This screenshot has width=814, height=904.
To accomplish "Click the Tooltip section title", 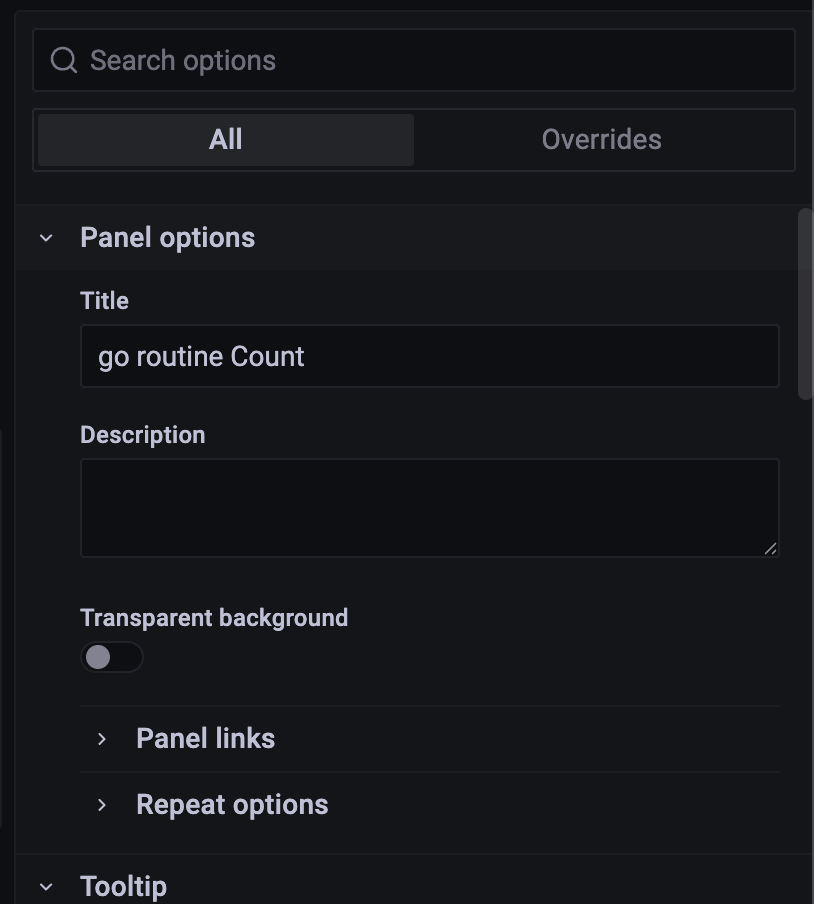I will 123,886.
